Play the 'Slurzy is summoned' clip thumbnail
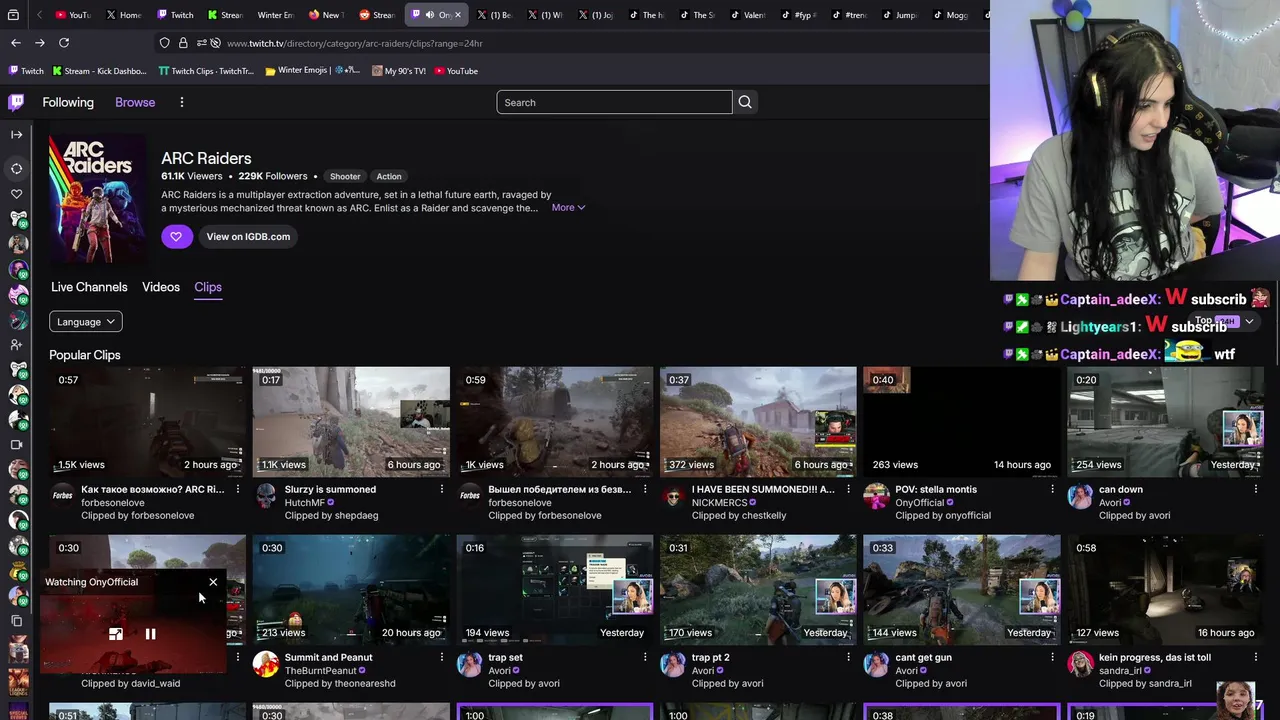 click(351, 422)
